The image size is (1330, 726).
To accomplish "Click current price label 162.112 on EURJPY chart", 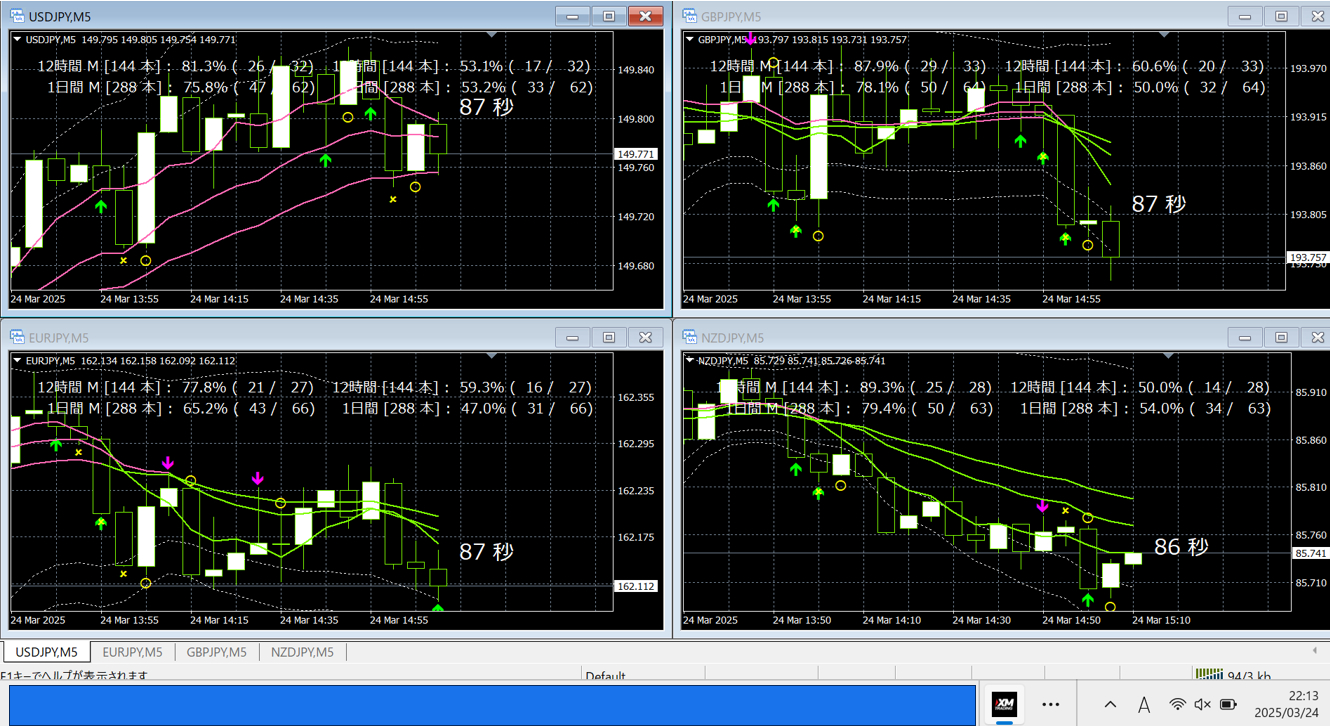I will (637, 586).
